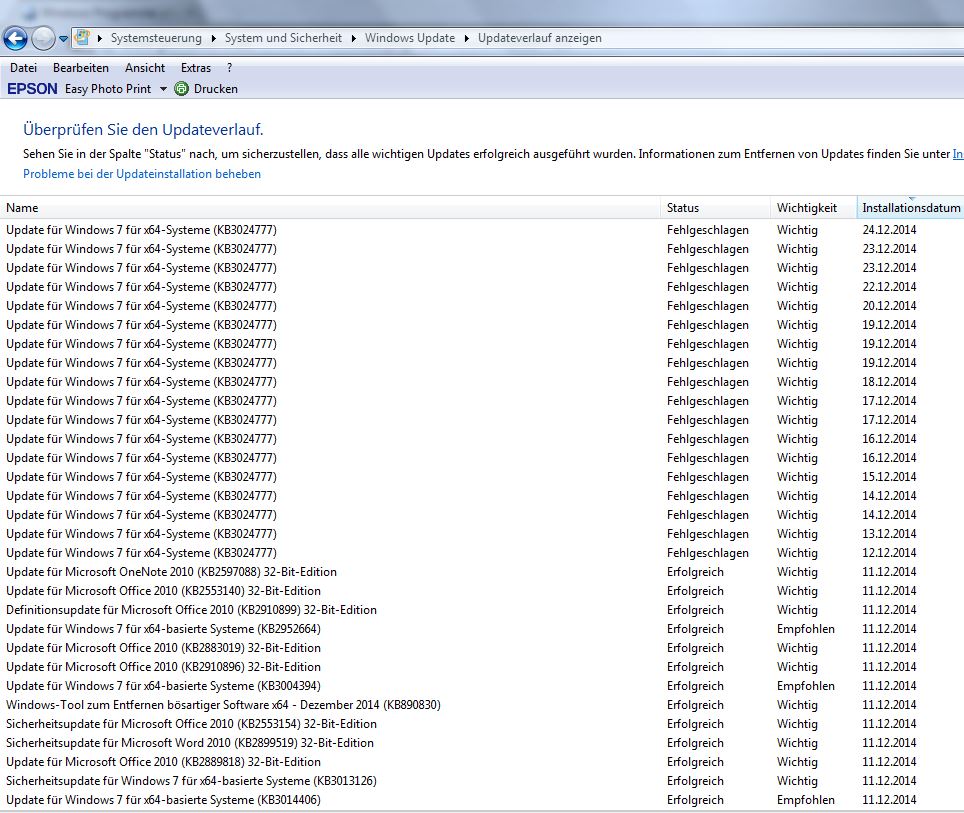Navigate to System und Sicherheit breadcrumb
964x813 pixels.
coord(283,38)
